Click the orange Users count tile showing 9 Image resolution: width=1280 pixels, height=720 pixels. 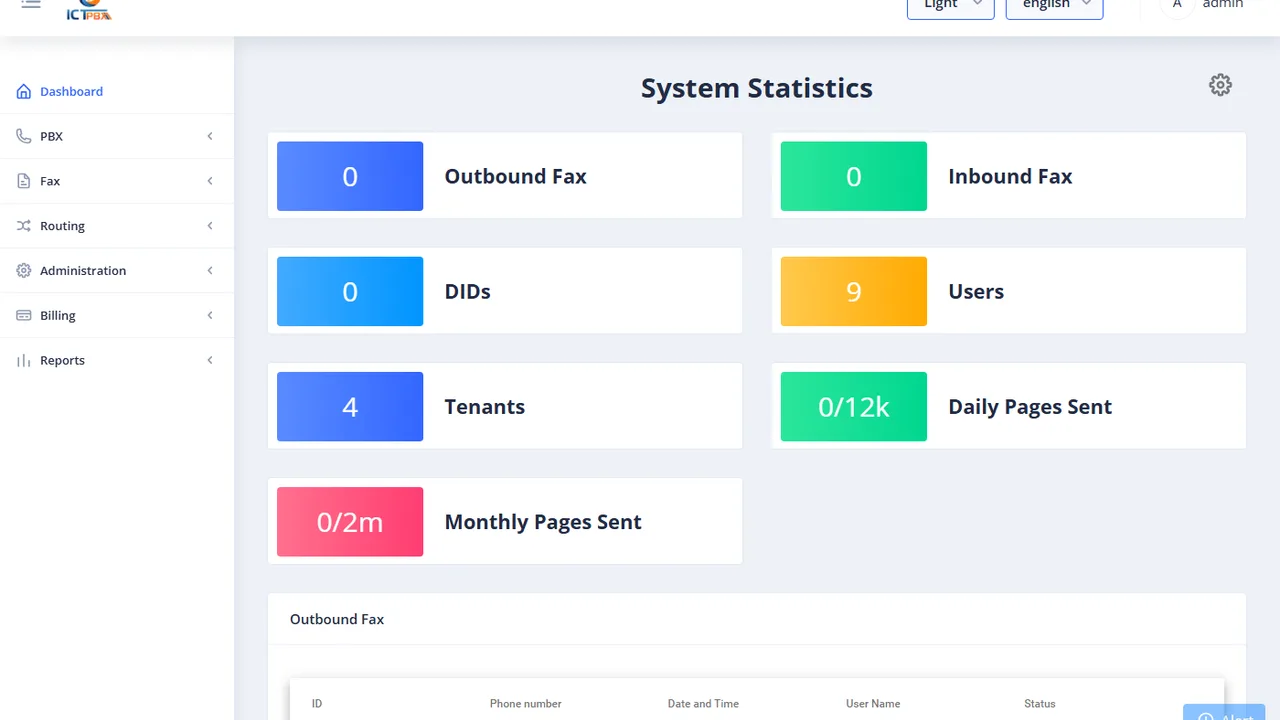(x=854, y=291)
